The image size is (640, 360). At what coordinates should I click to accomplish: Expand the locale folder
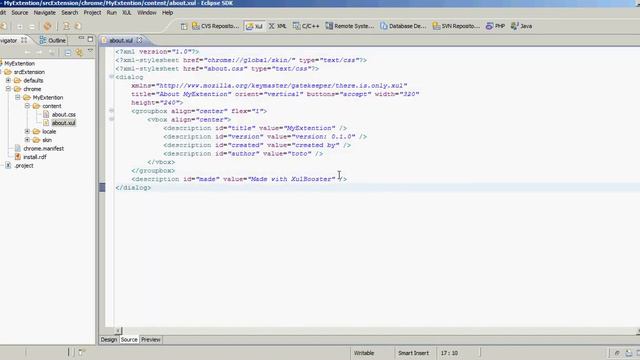[x=27, y=131]
